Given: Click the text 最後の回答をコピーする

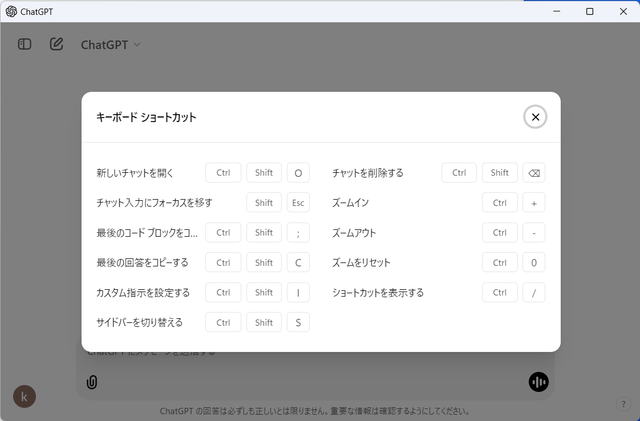Looking at the screenshot, I should [142, 263].
